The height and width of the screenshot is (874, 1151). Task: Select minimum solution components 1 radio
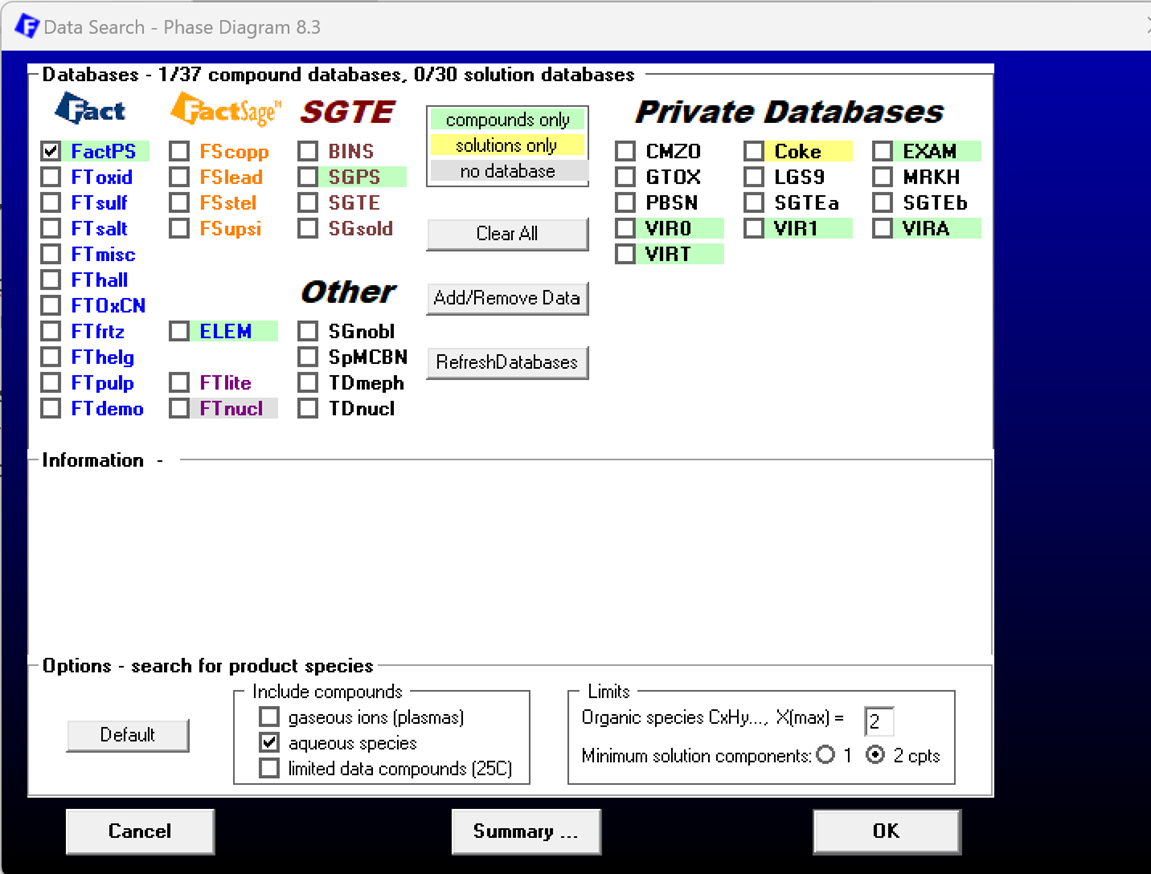825,755
